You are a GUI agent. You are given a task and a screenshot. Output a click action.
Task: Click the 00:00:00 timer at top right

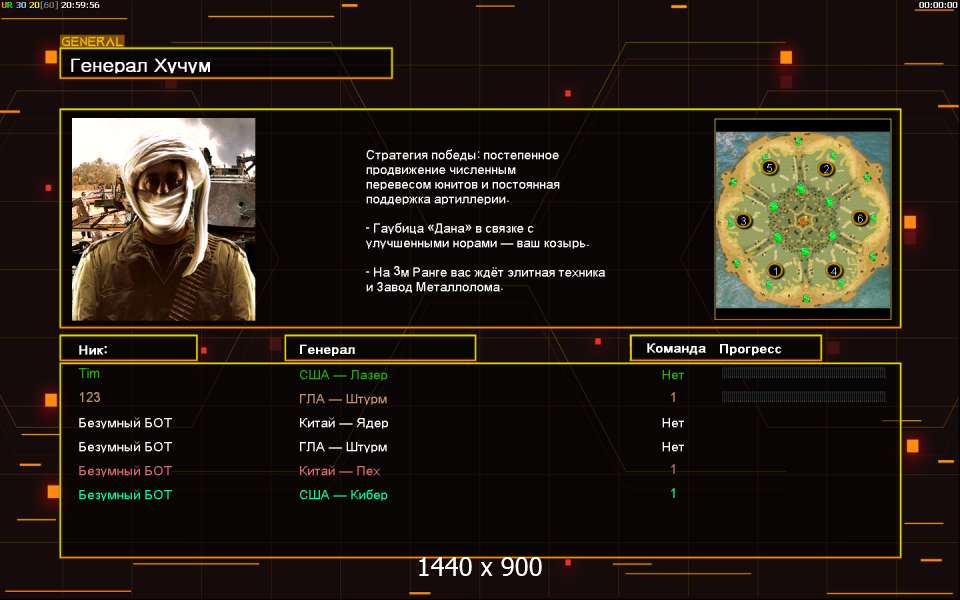tap(937, 5)
